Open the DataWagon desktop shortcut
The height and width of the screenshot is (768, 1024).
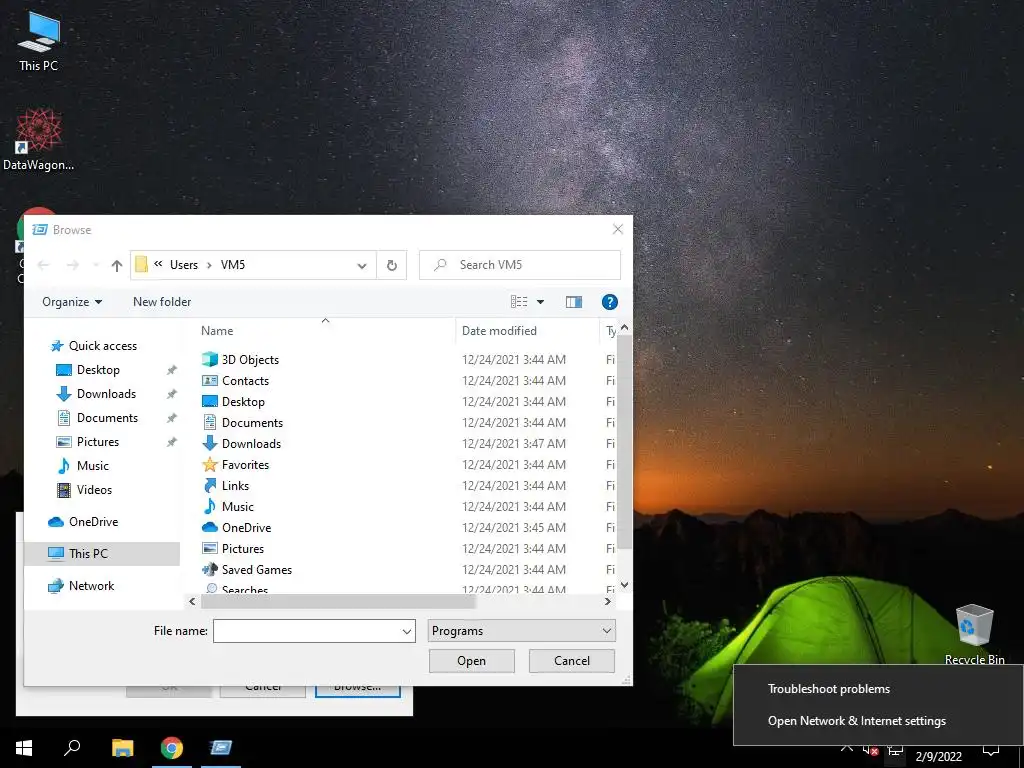click(39, 138)
